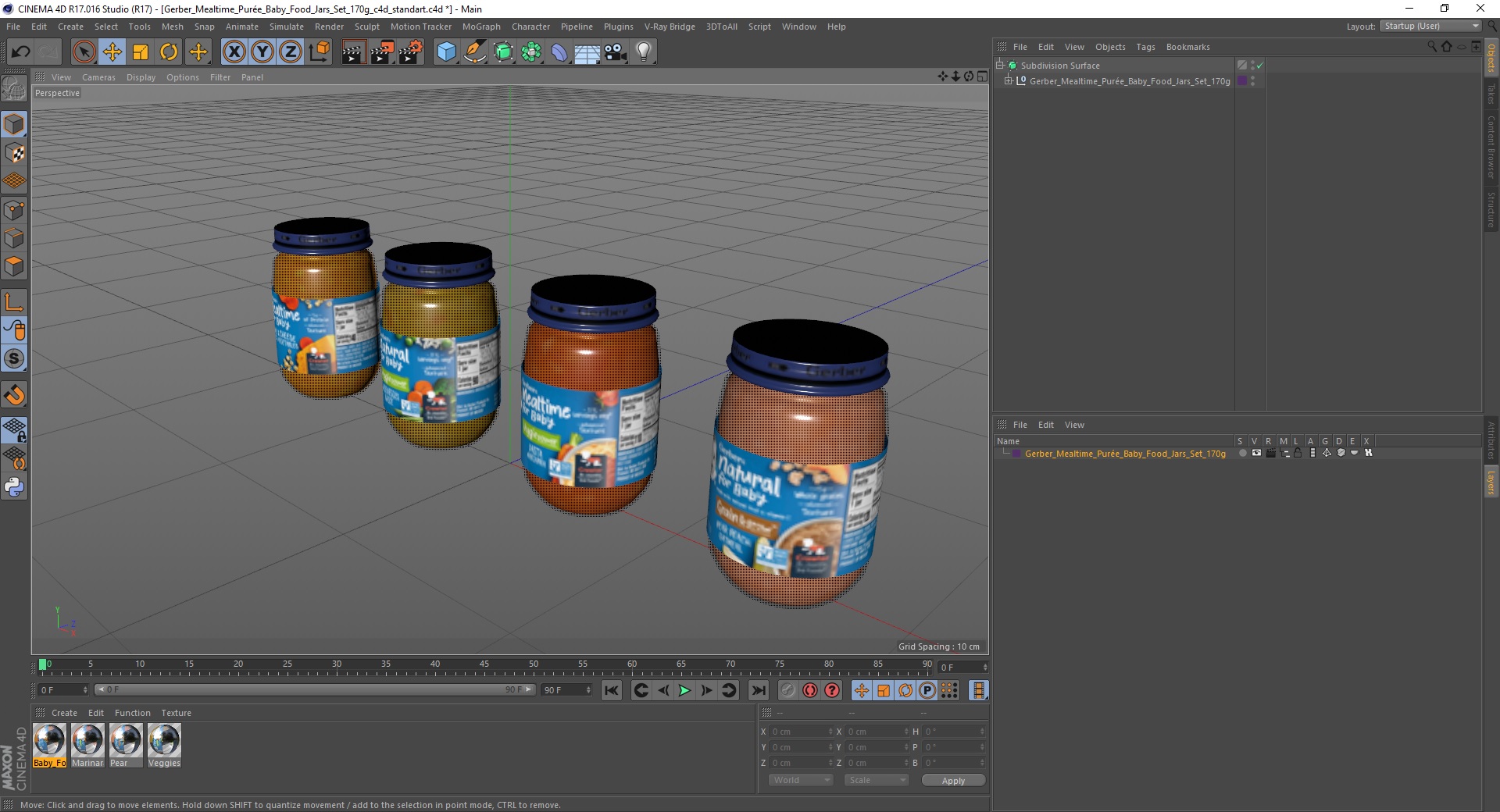Click the X position coordinate field

tap(802, 732)
